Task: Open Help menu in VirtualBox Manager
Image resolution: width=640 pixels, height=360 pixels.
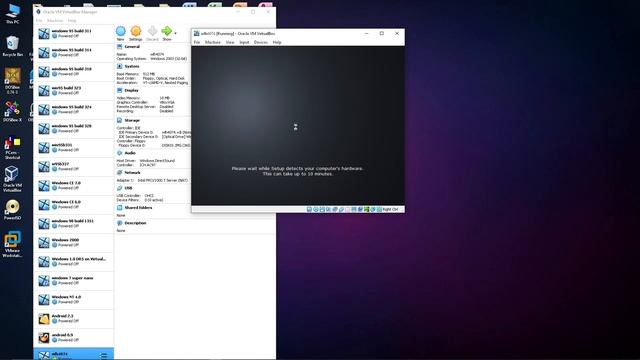Action: [72, 20]
